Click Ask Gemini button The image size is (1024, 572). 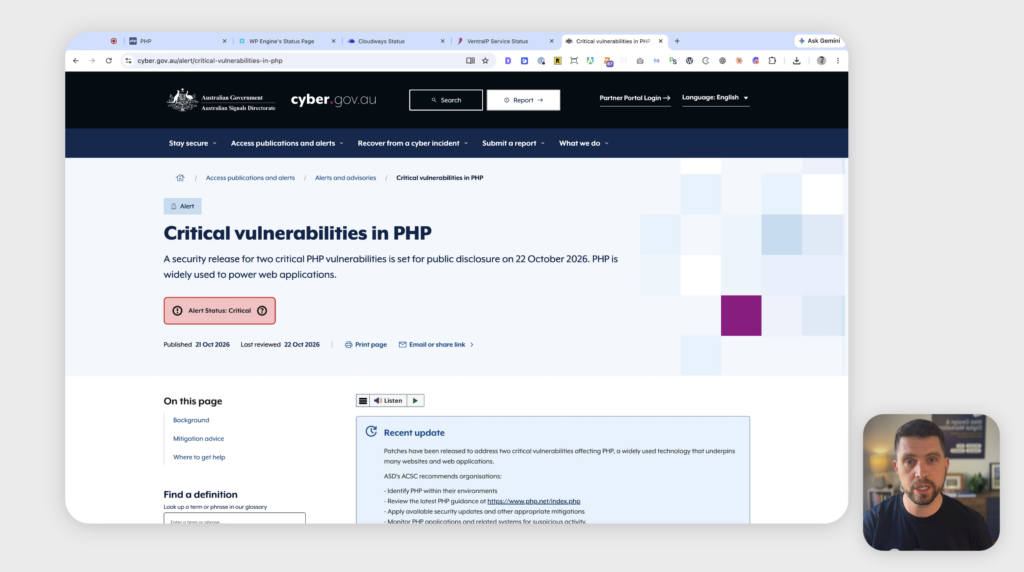click(x=819, y=40)
